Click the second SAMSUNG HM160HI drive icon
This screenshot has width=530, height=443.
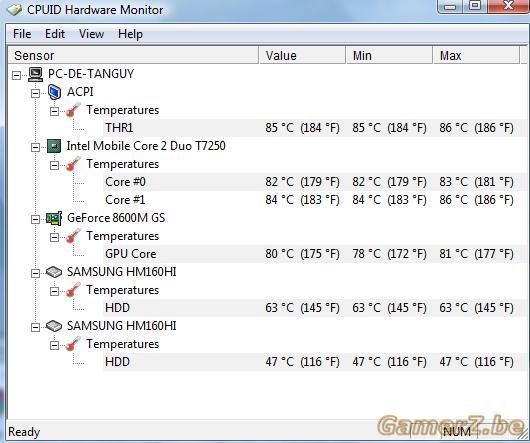54,326
